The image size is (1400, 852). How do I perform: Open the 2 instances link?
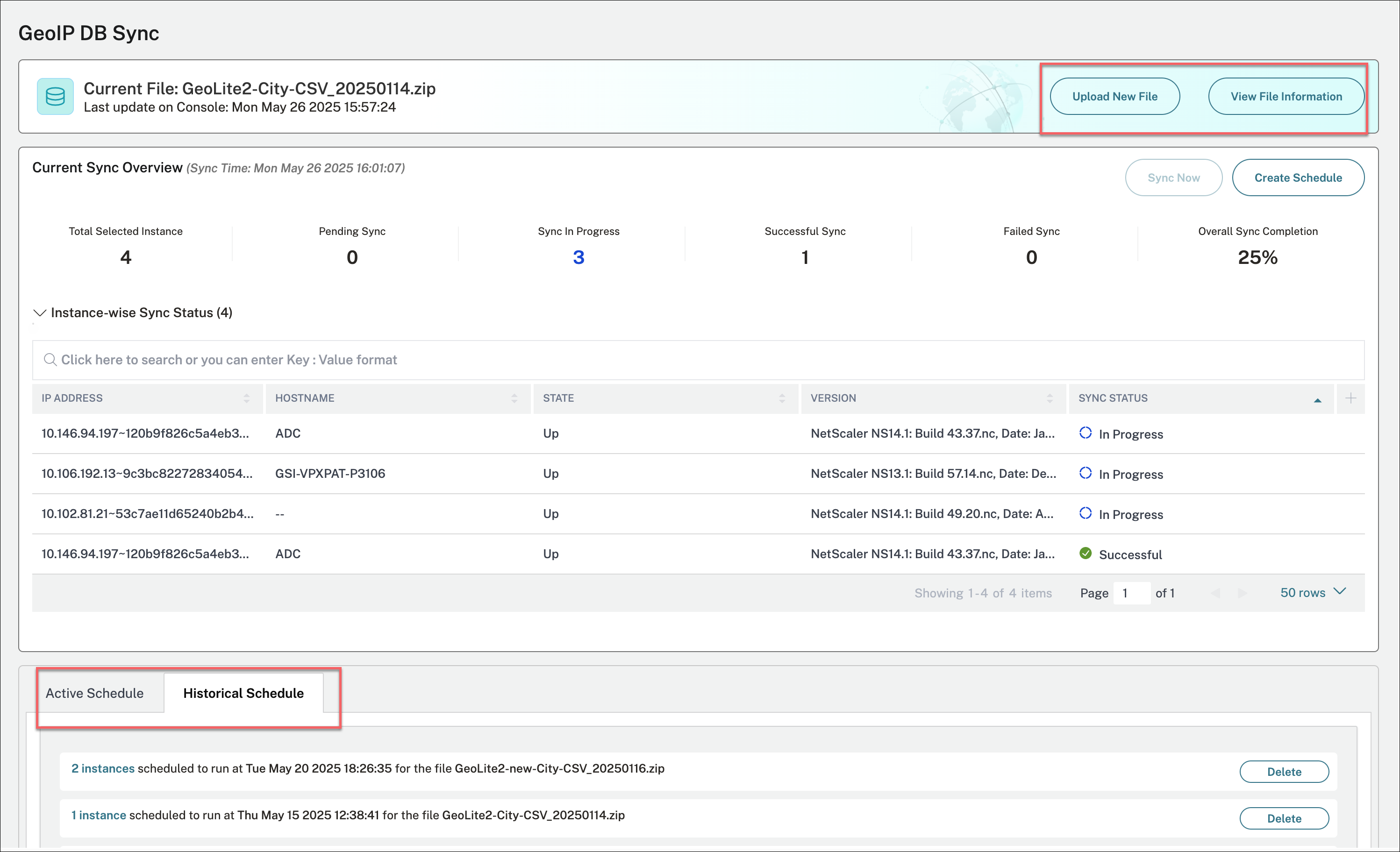[103, 768]
